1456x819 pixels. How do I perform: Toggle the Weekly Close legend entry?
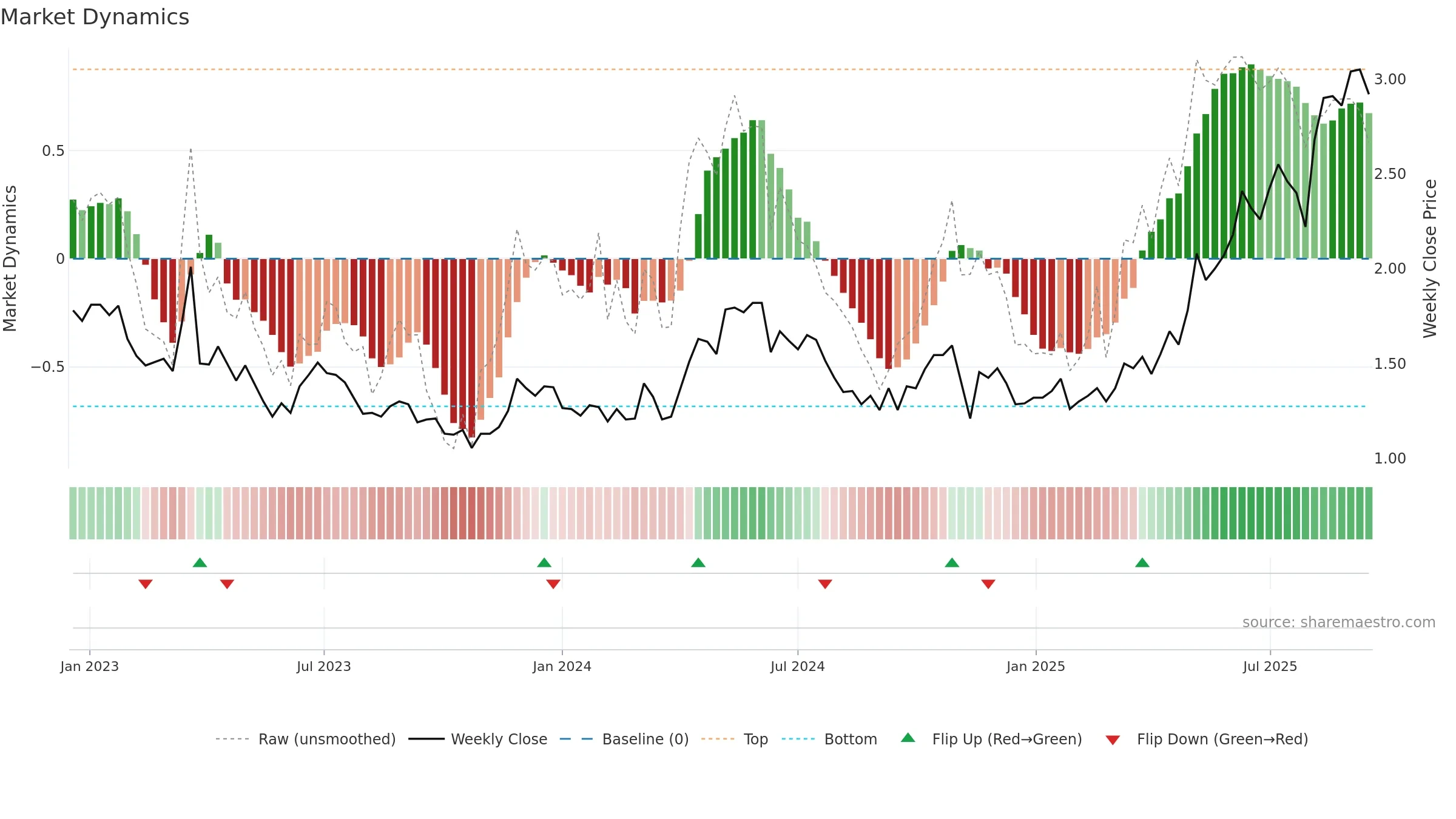coord(477,739)
